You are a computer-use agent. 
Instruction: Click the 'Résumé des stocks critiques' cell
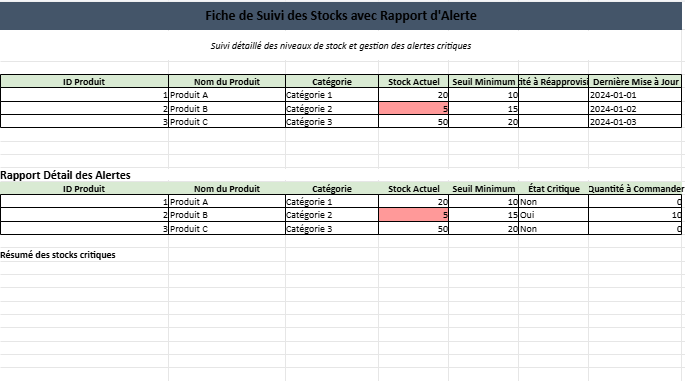click(x=58, y=255)
